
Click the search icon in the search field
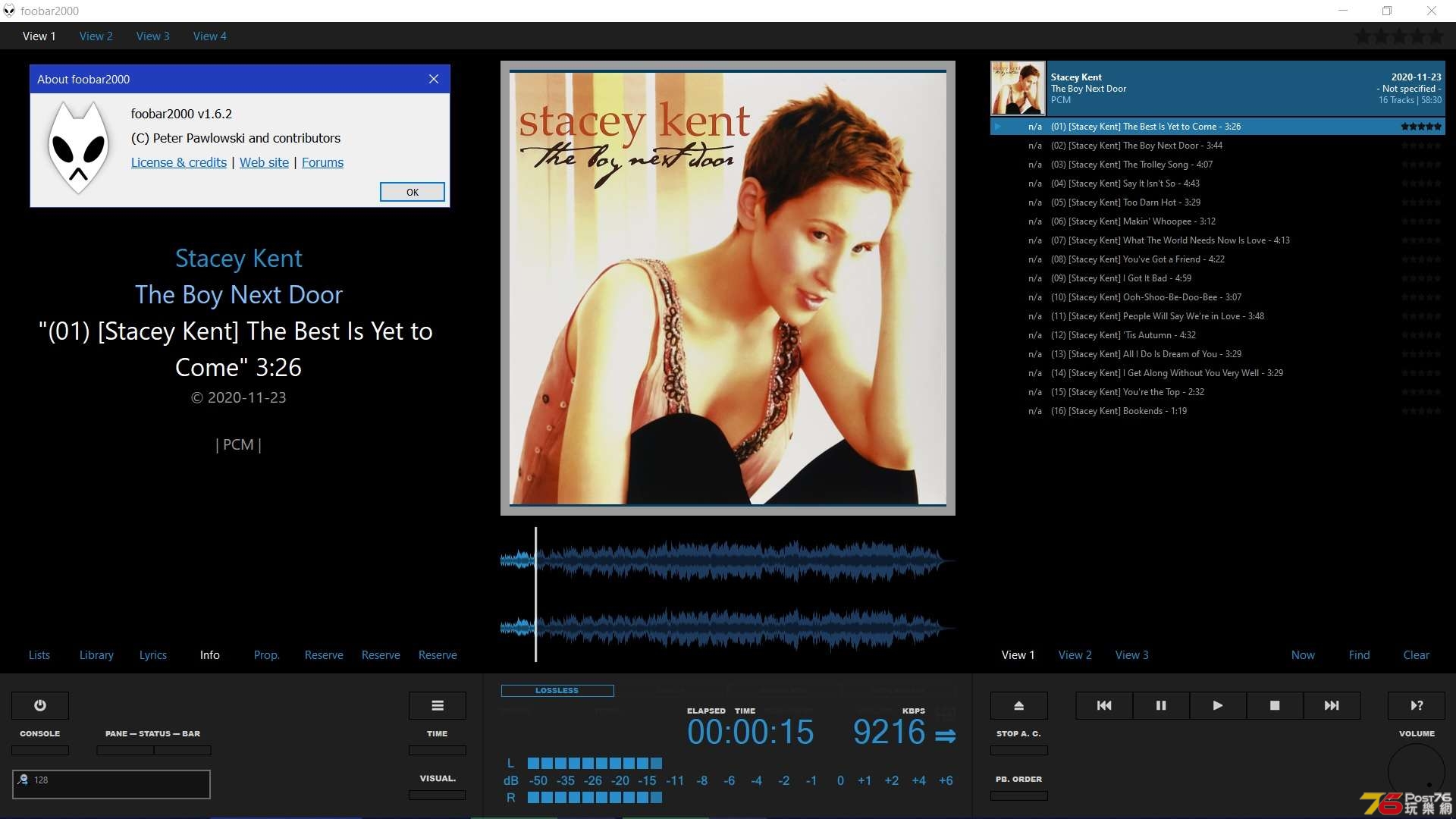23,780
